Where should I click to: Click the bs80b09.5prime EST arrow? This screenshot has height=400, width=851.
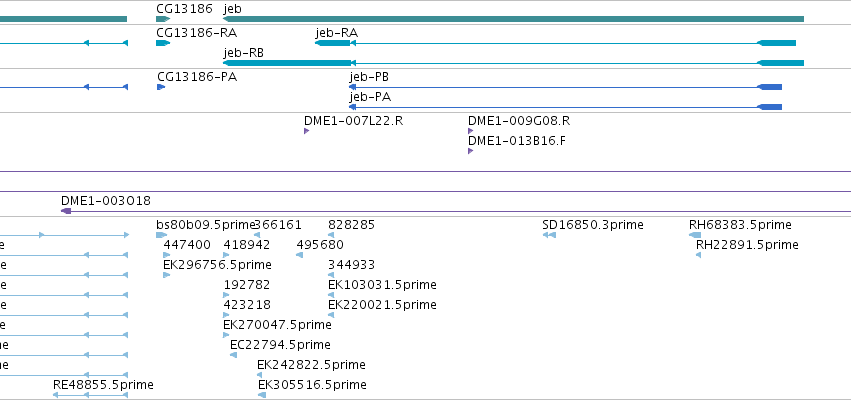click(162, 235)
